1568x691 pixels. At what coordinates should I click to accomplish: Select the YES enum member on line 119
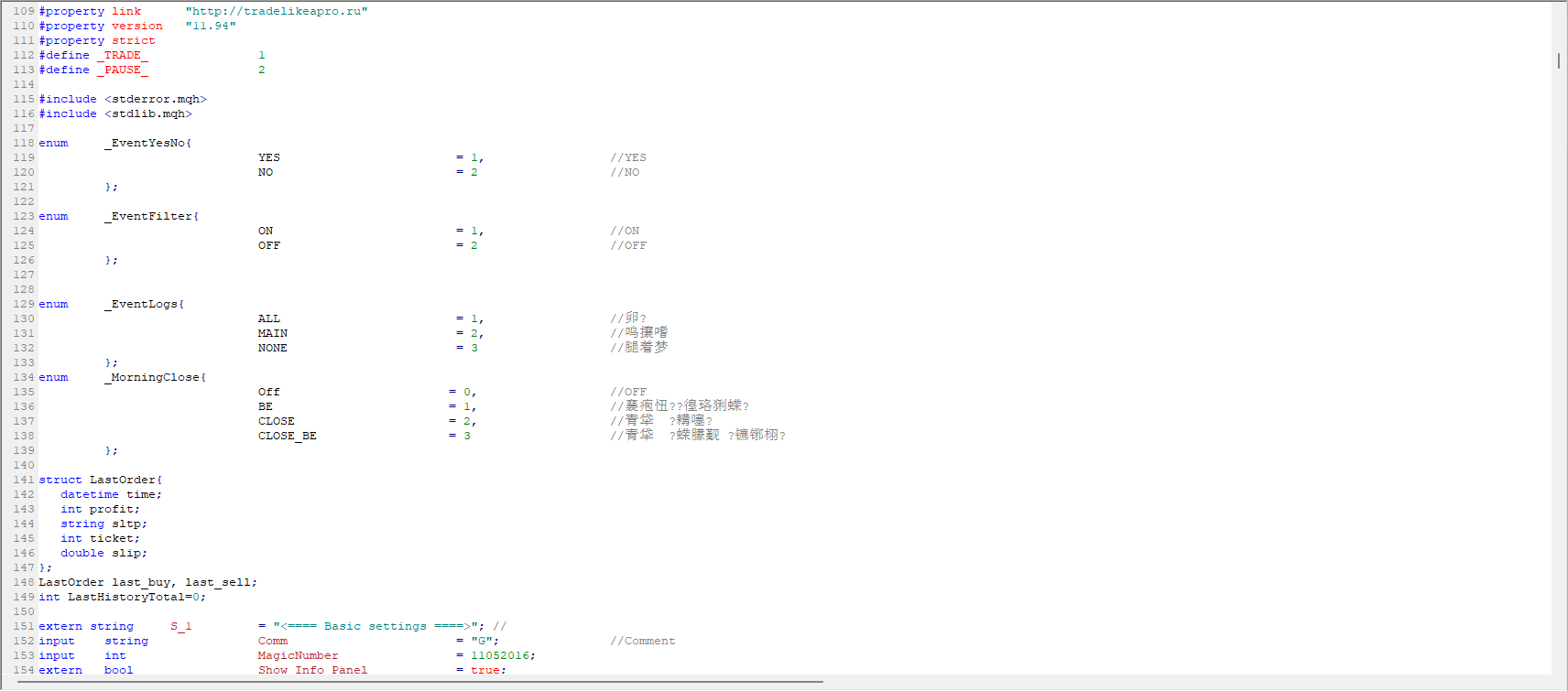pos(269,157)
